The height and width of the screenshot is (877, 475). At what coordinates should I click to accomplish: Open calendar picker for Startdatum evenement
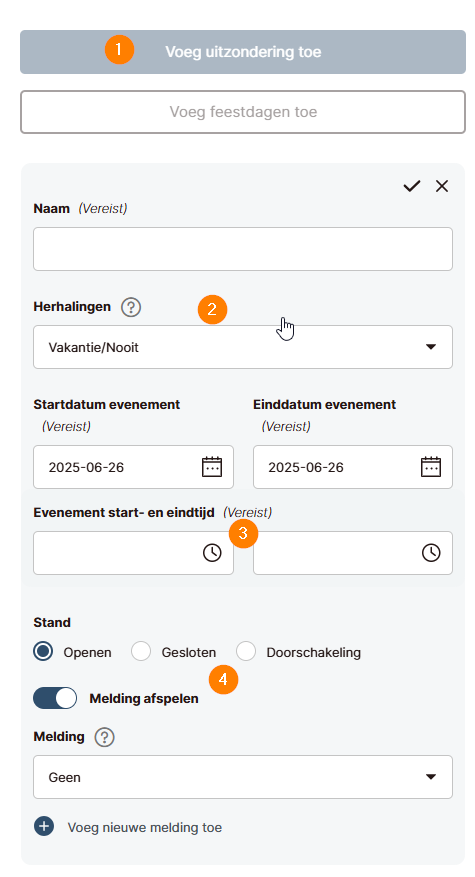click(x=212, y=467)
